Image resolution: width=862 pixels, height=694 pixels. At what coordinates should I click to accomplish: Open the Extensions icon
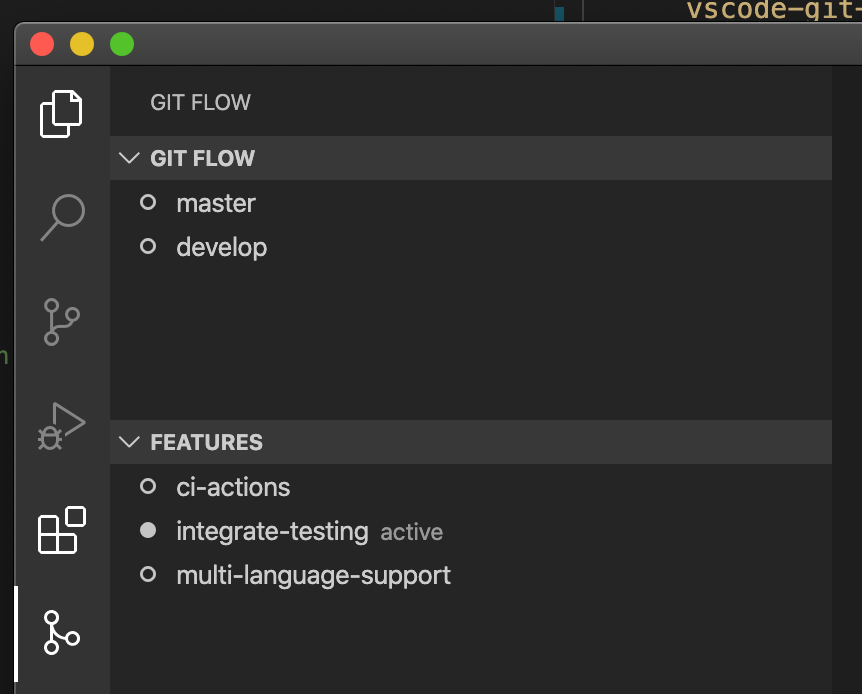tap(61, 529)
